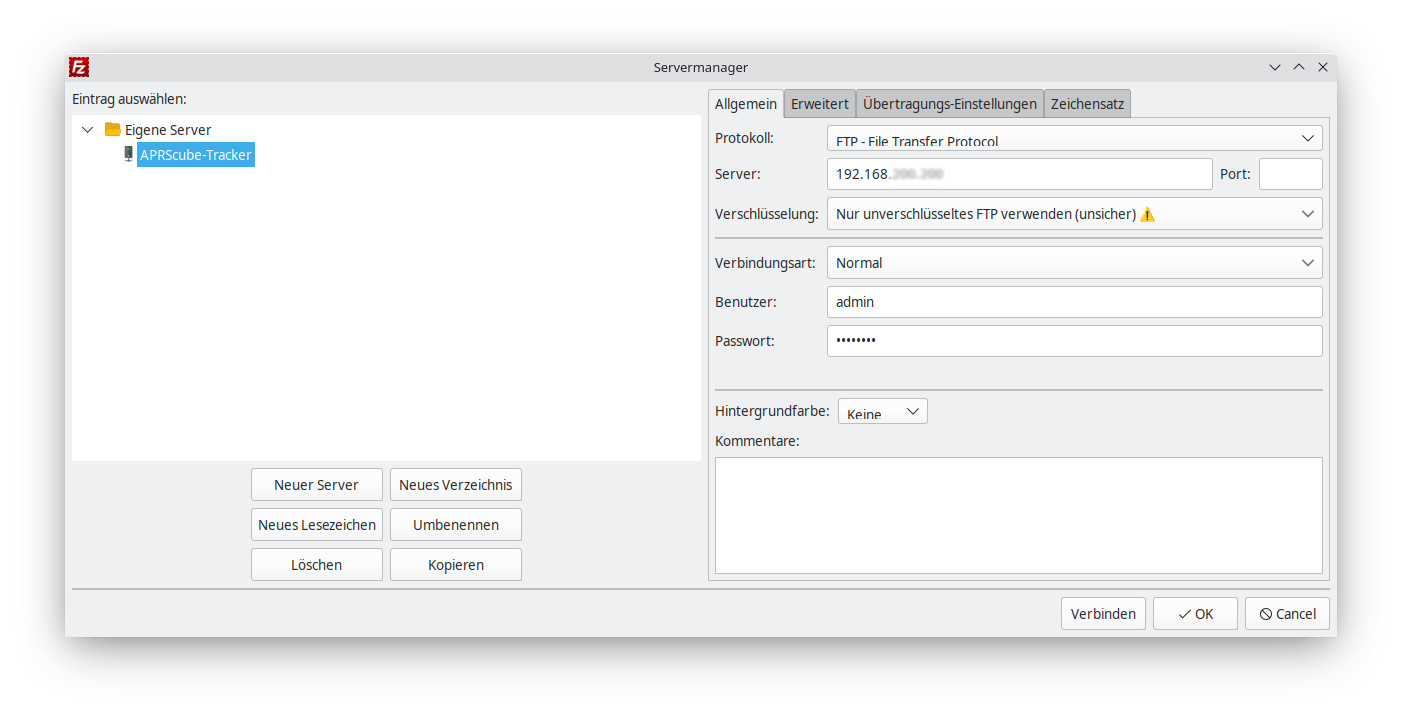
Task: Switch to the Übertragungs-Einstellungen tab
Action: [x=949, y=104]
